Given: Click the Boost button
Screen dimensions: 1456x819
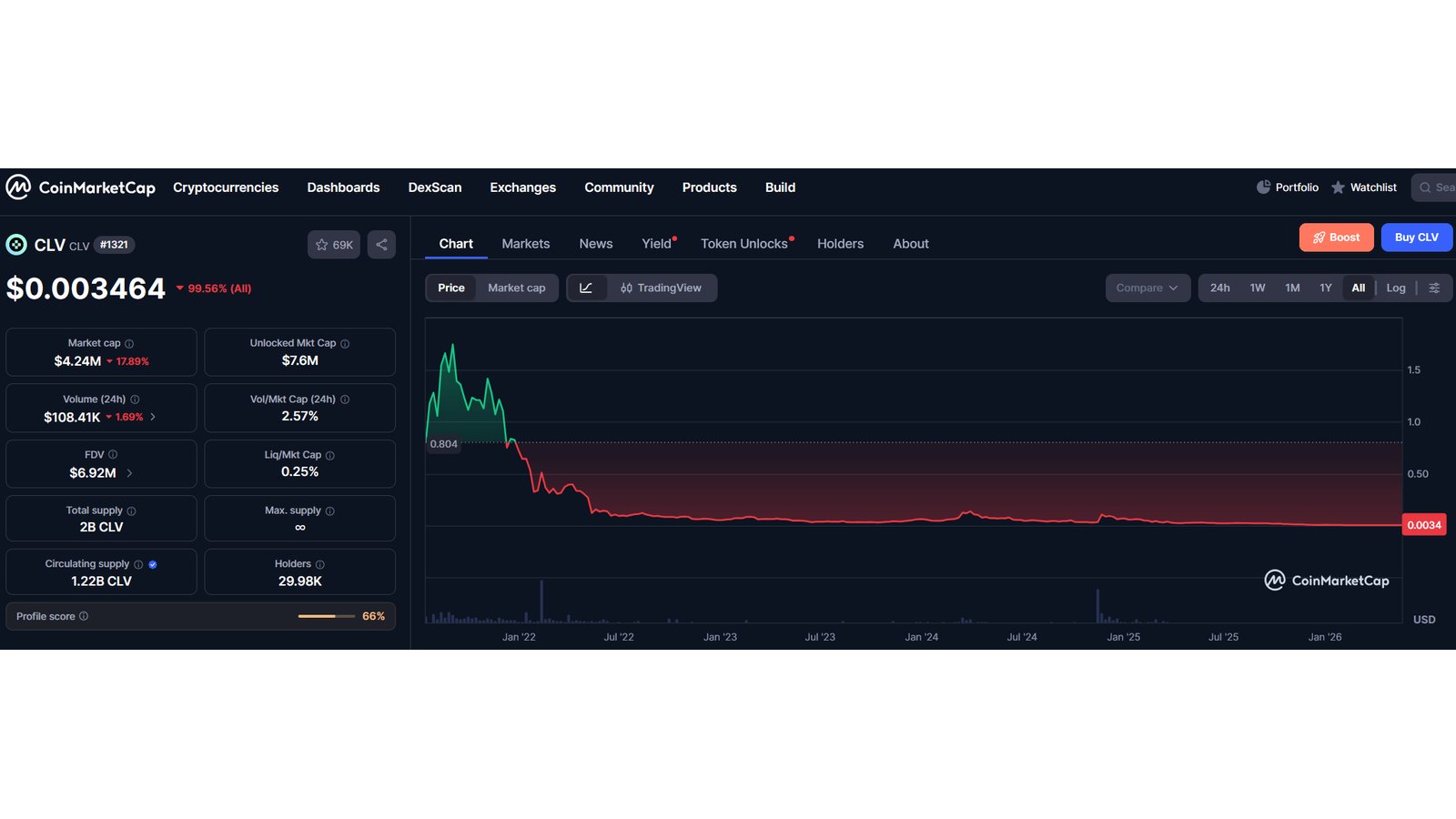Looking at the screenshot, I should [1337, 238].
